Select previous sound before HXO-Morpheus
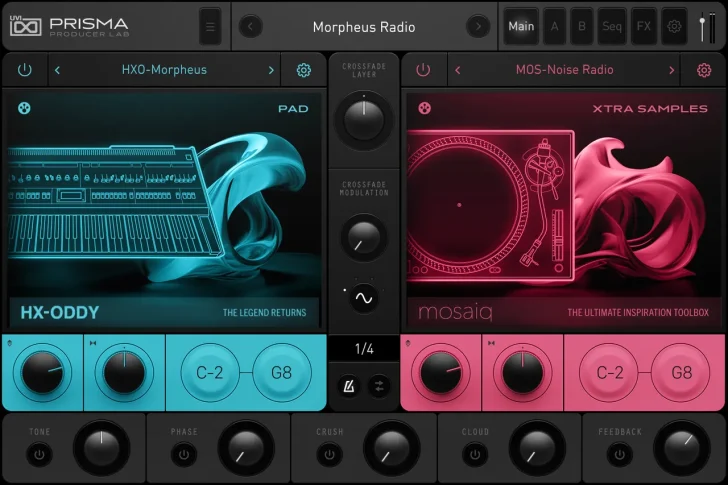The image size is (728, 485). point(57,70)
